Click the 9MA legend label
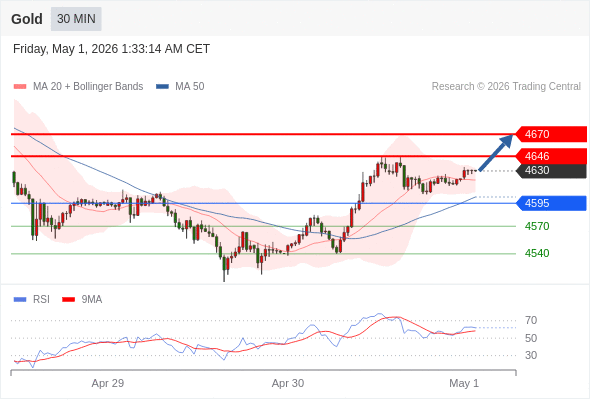Image resolution: width=590 pixels, height=400 pixels. pyautogui.click(x=92, y=300)
